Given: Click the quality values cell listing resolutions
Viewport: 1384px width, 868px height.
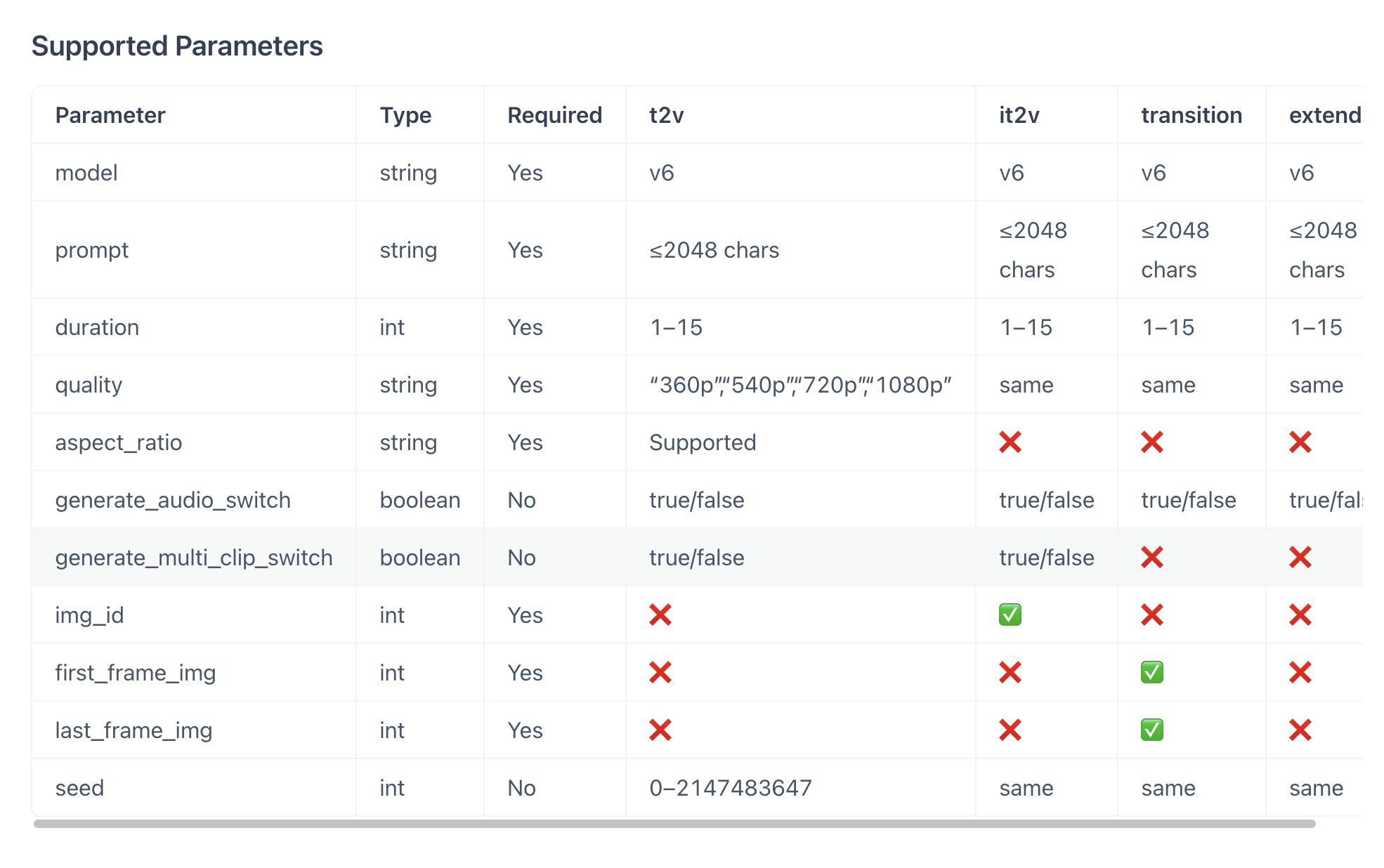Looking at the screenshot, I should [799, 385].
